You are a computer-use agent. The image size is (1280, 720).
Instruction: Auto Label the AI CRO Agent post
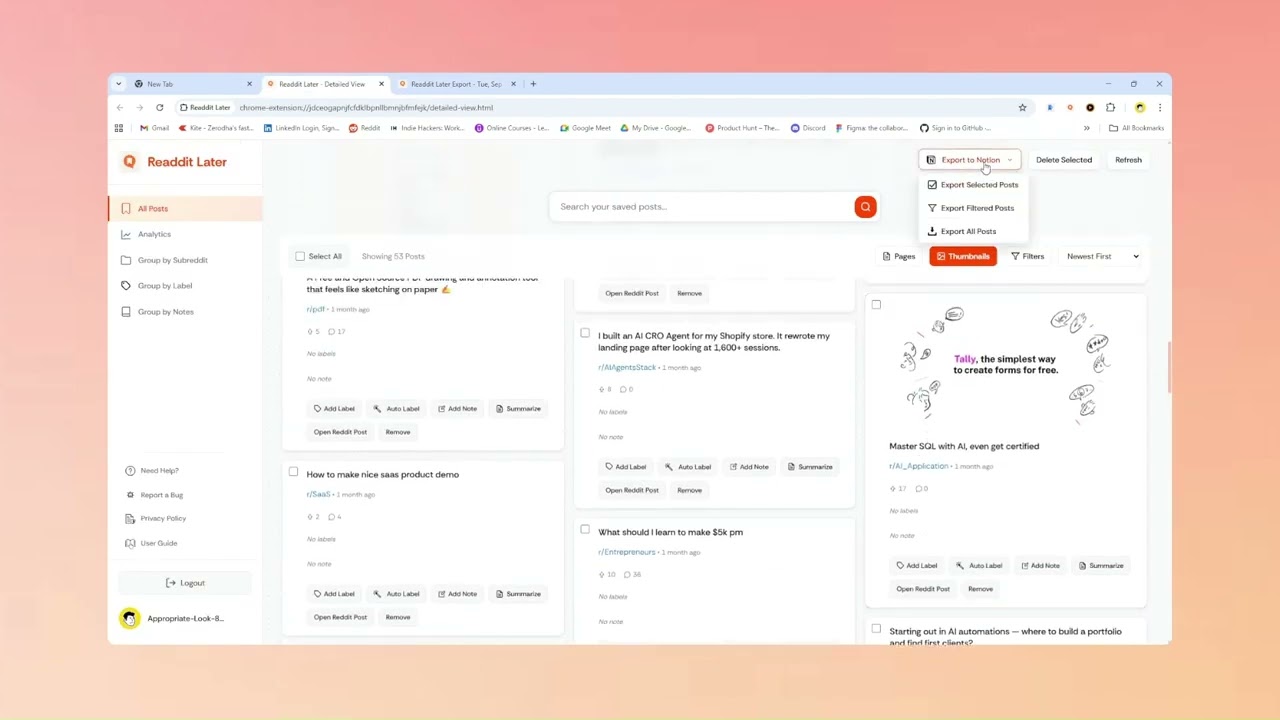click(x=688, y=467)
